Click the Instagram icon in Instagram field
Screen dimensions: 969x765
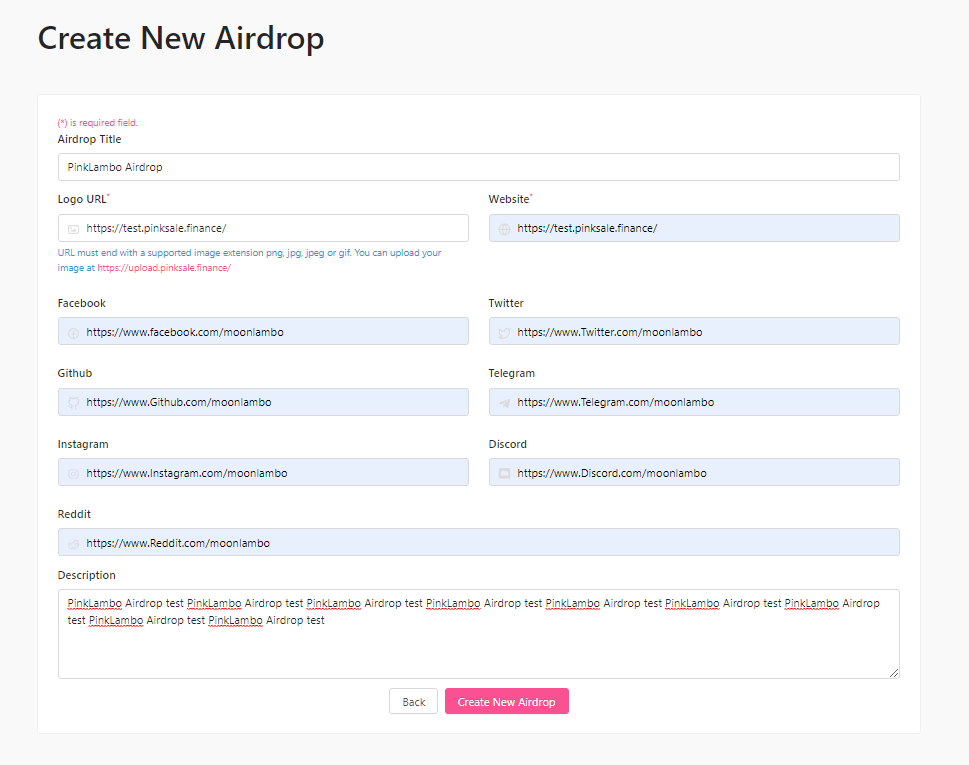coord(73,474)
